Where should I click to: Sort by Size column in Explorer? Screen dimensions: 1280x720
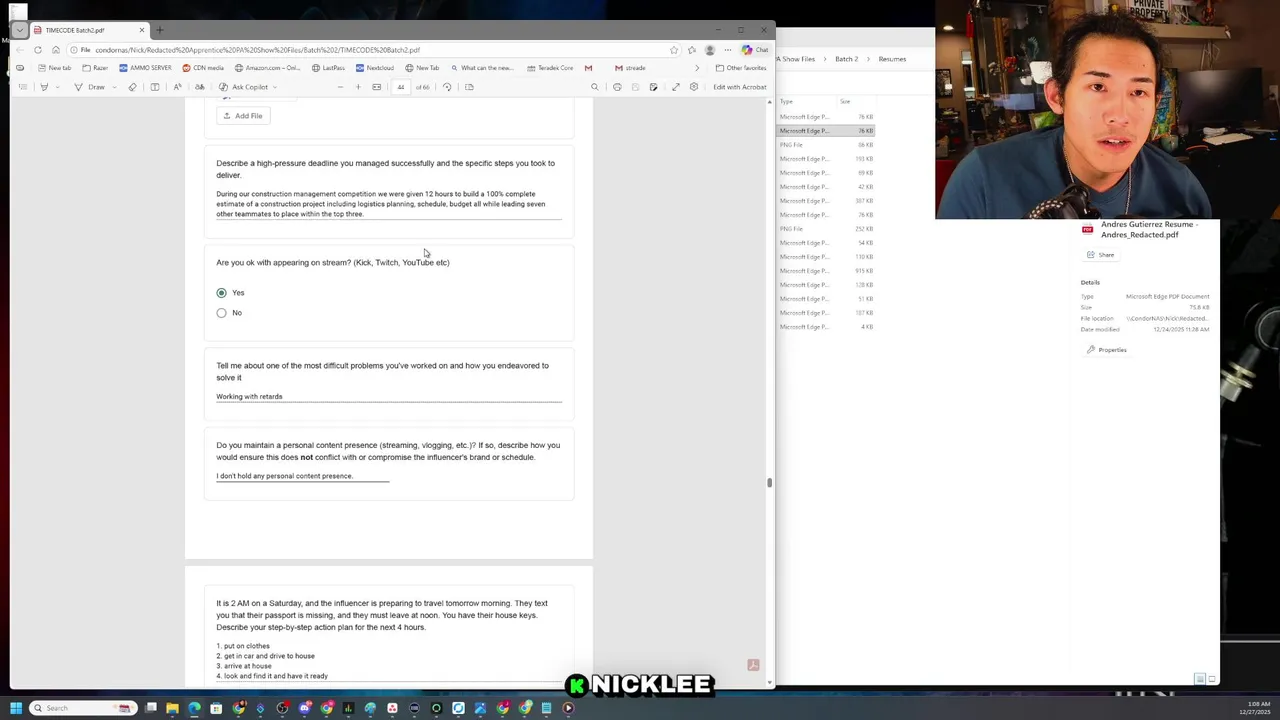[845, 102]
